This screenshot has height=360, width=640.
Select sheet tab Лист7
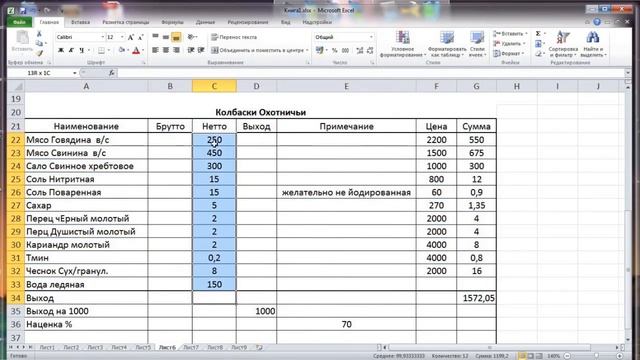click(x=191, y=347)
